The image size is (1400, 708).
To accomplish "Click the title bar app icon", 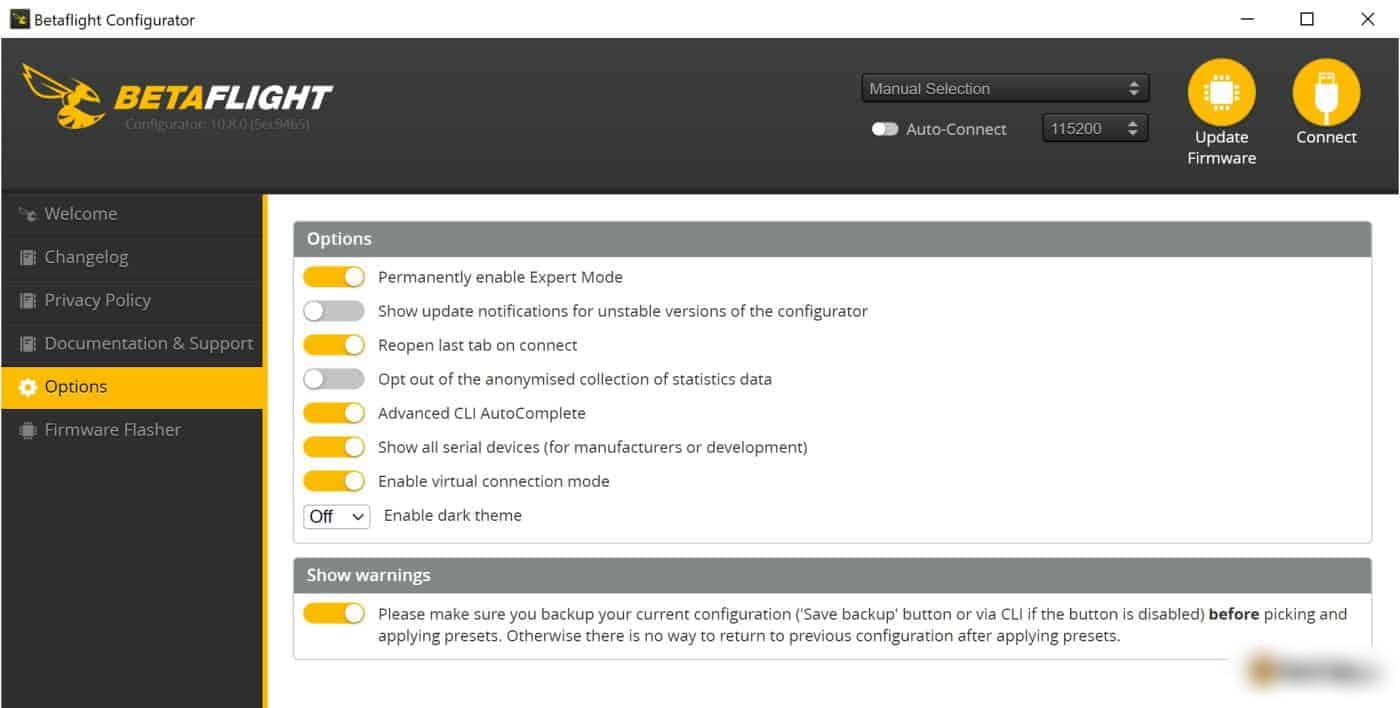I will [19, 19].
